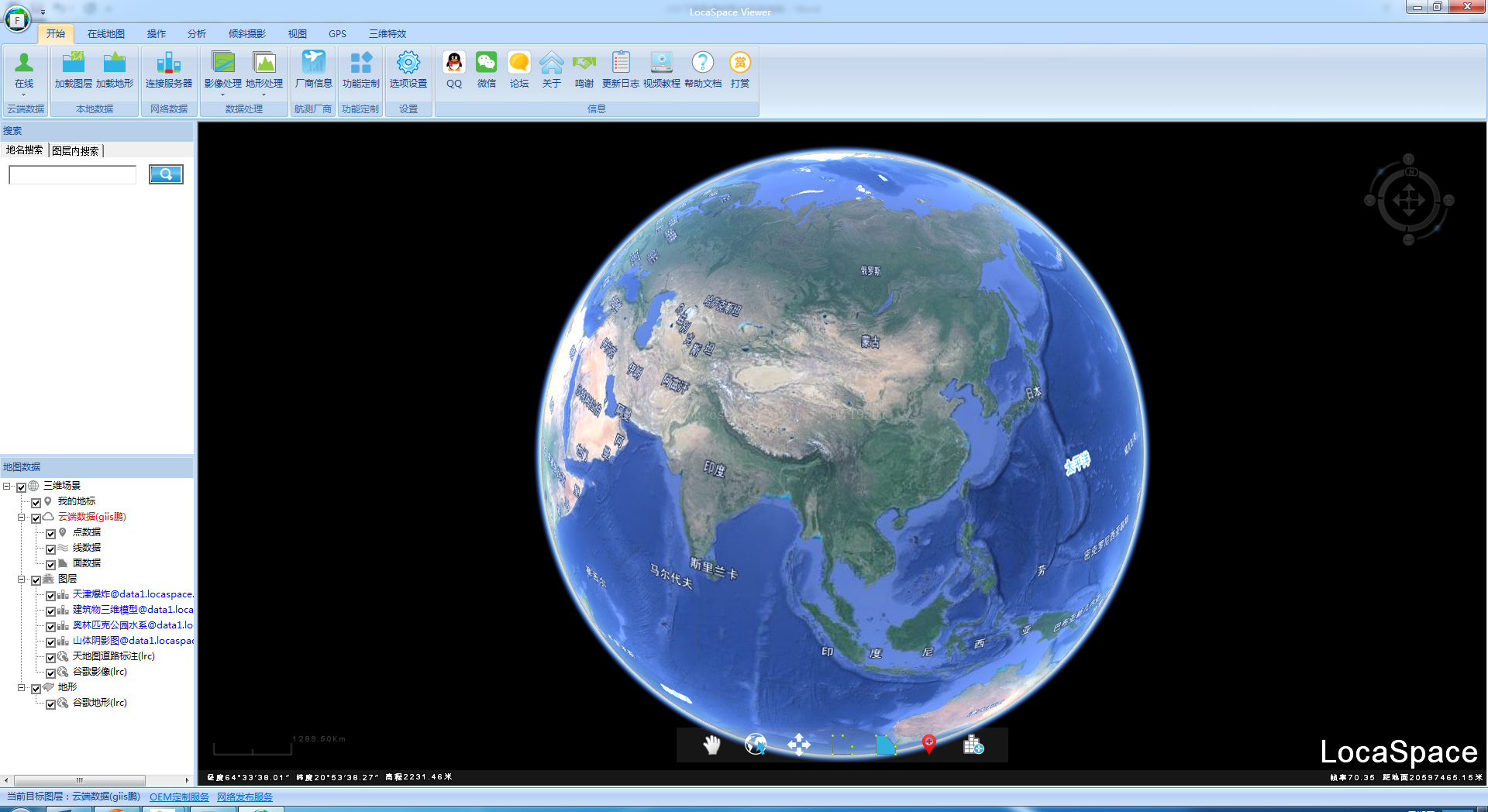Image resolution: width=1488 pixels, height=812 pixels.
Task: Open the dropdown arrow under 在线
Action: tap(24, 95)
